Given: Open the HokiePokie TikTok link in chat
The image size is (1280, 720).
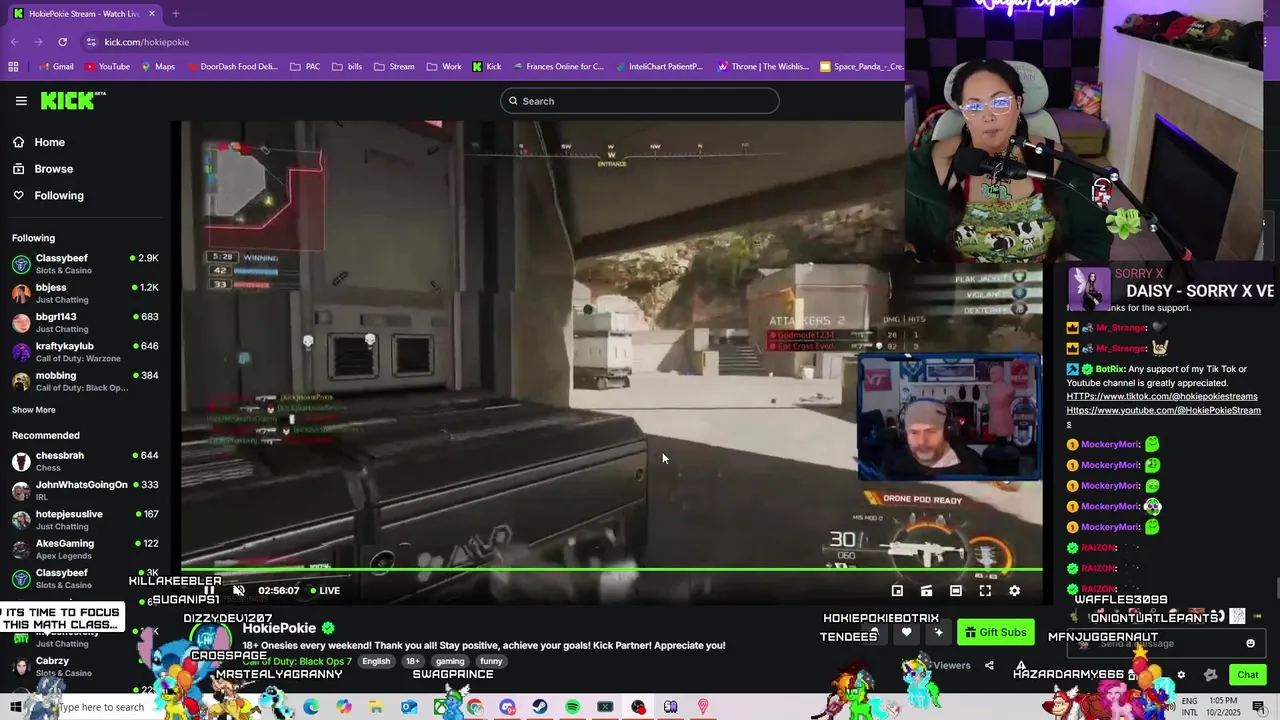Looking at the screenshot, I should coord(1162,397).
